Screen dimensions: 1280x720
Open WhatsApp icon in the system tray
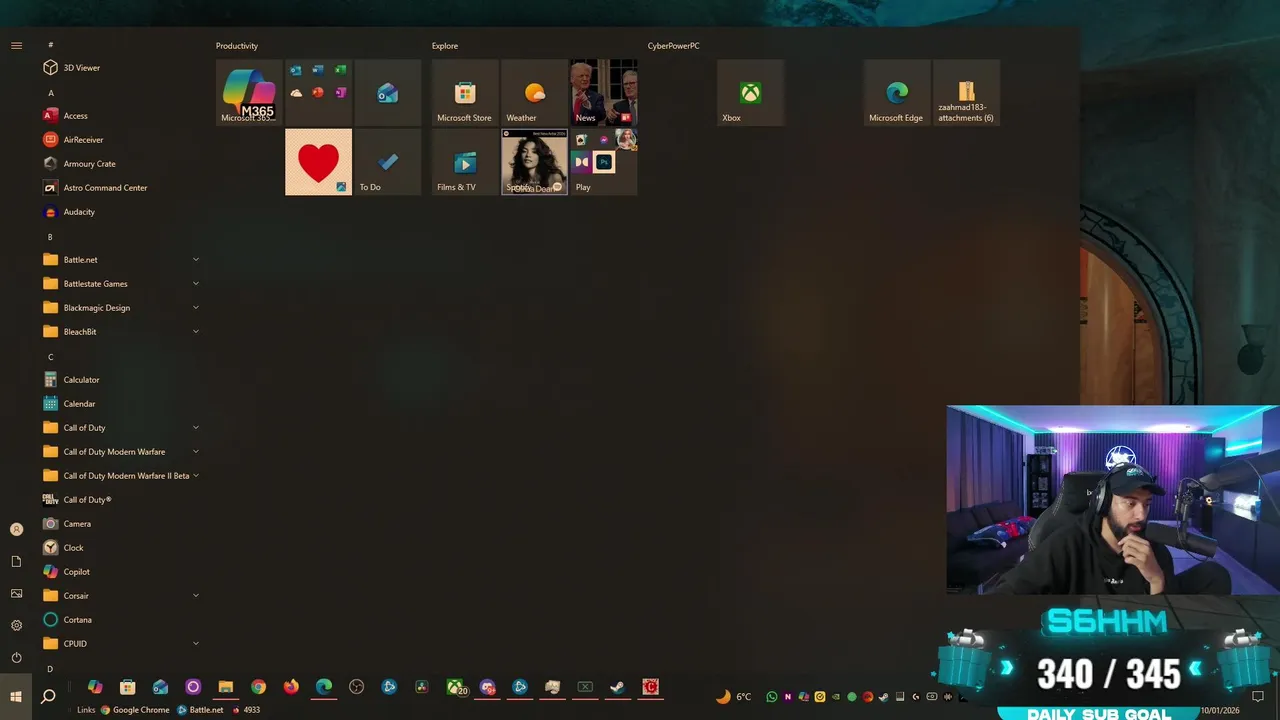pos(772,697)
